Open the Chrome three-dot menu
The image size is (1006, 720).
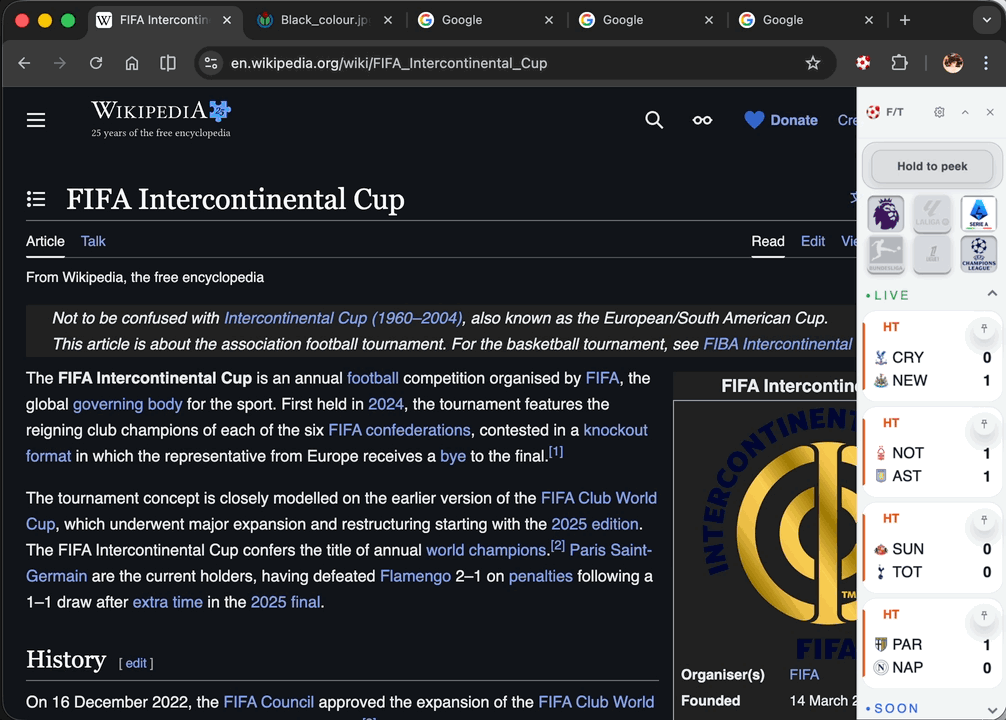coord(986,63)
